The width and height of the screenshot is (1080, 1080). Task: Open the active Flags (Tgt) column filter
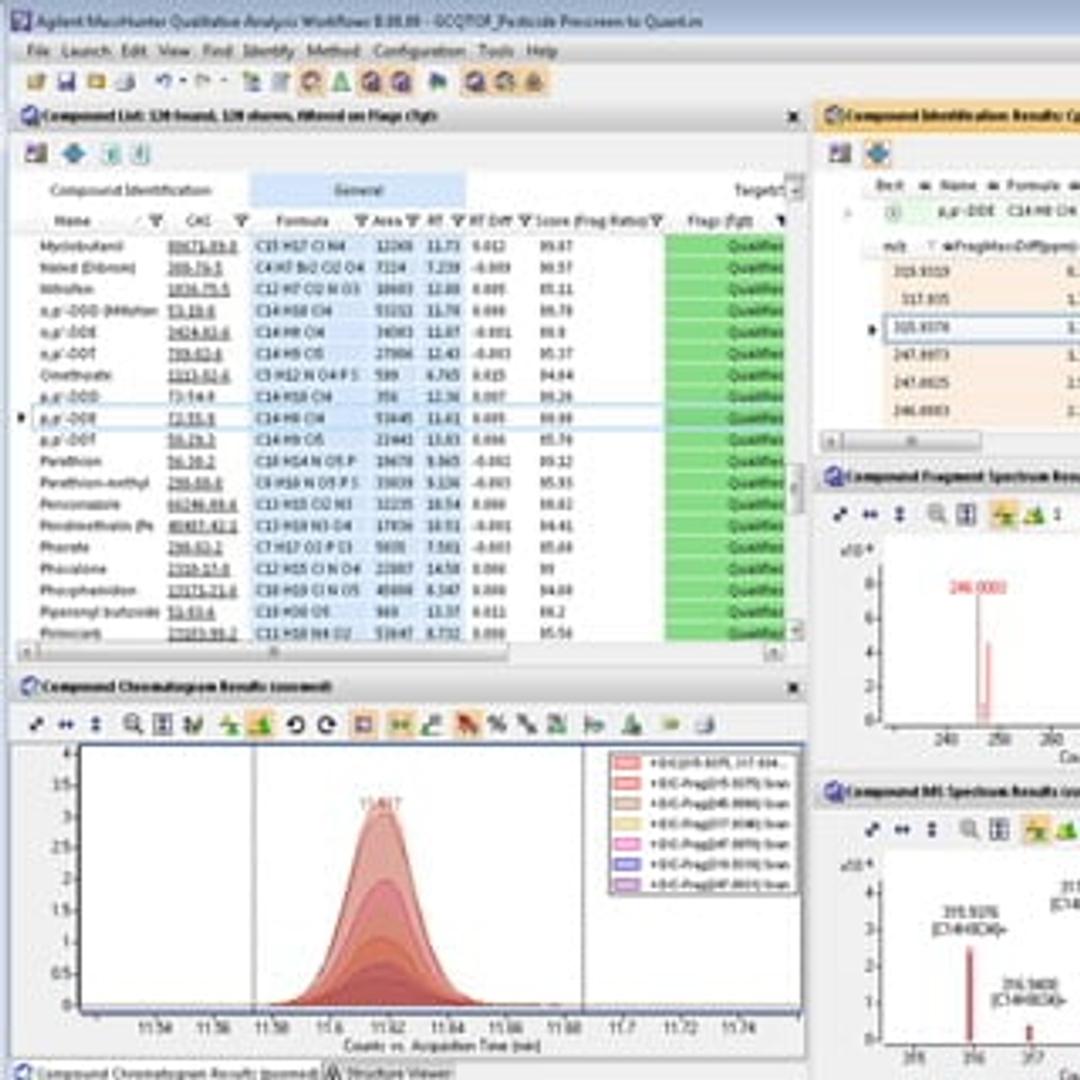tap(780, 221)
